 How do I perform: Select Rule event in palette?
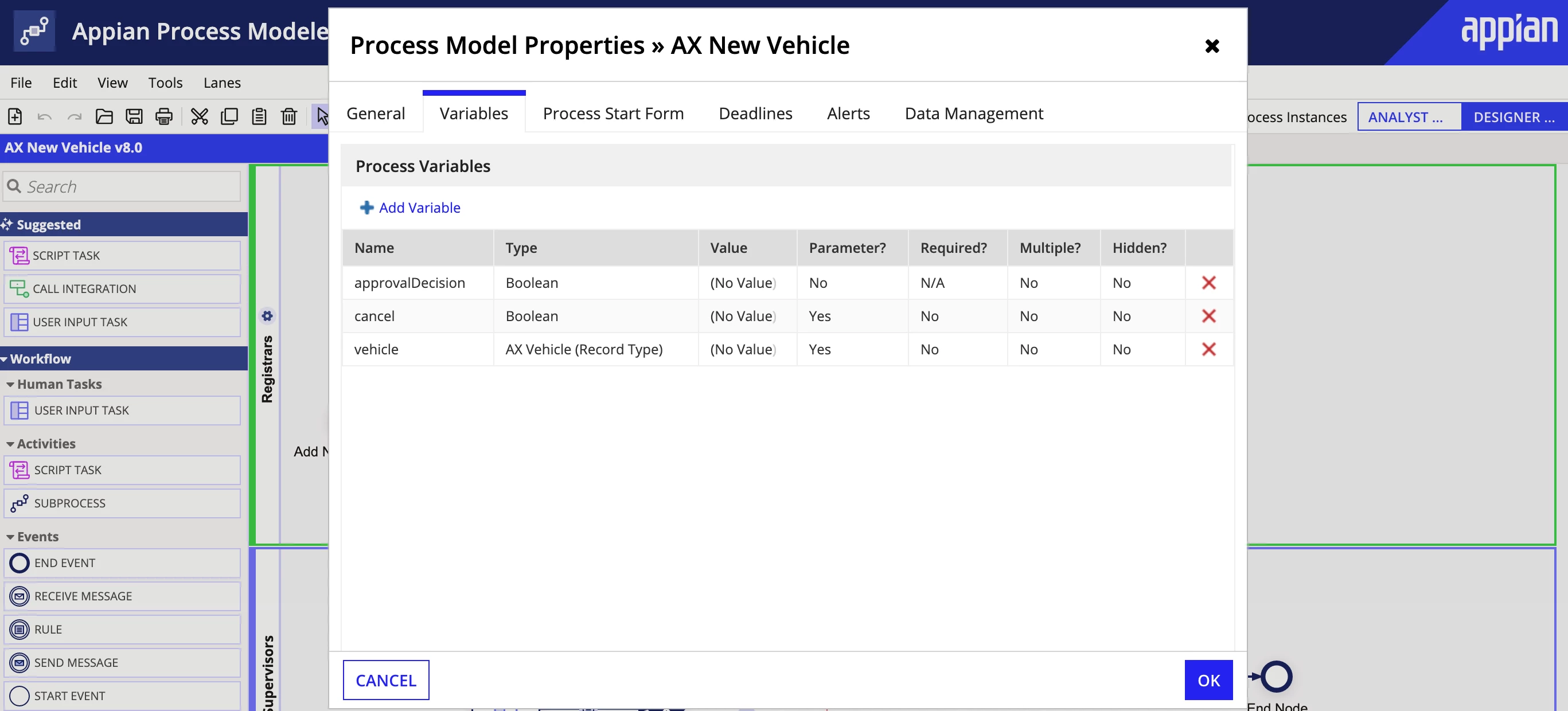[x=122, y=630]
